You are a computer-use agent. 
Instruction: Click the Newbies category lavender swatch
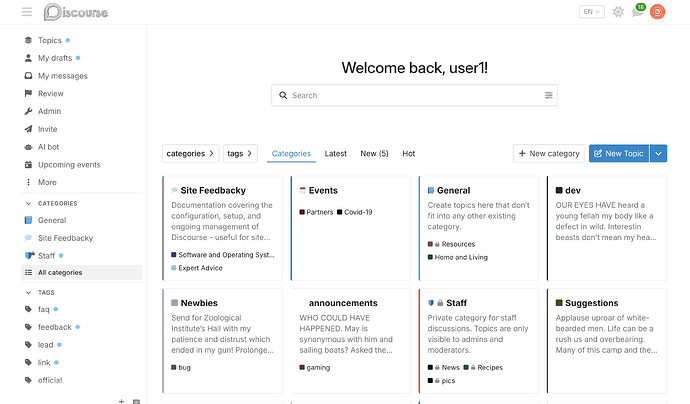(x=175, y=303)
